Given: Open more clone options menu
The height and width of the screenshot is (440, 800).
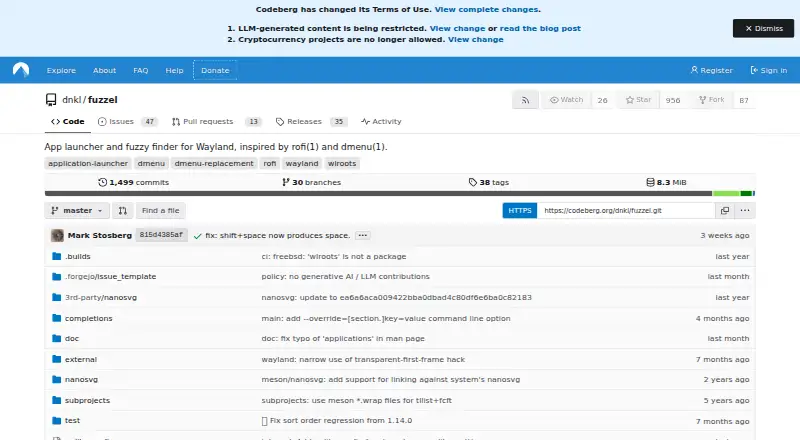Looking at the screenshot, I should (745, 210).
